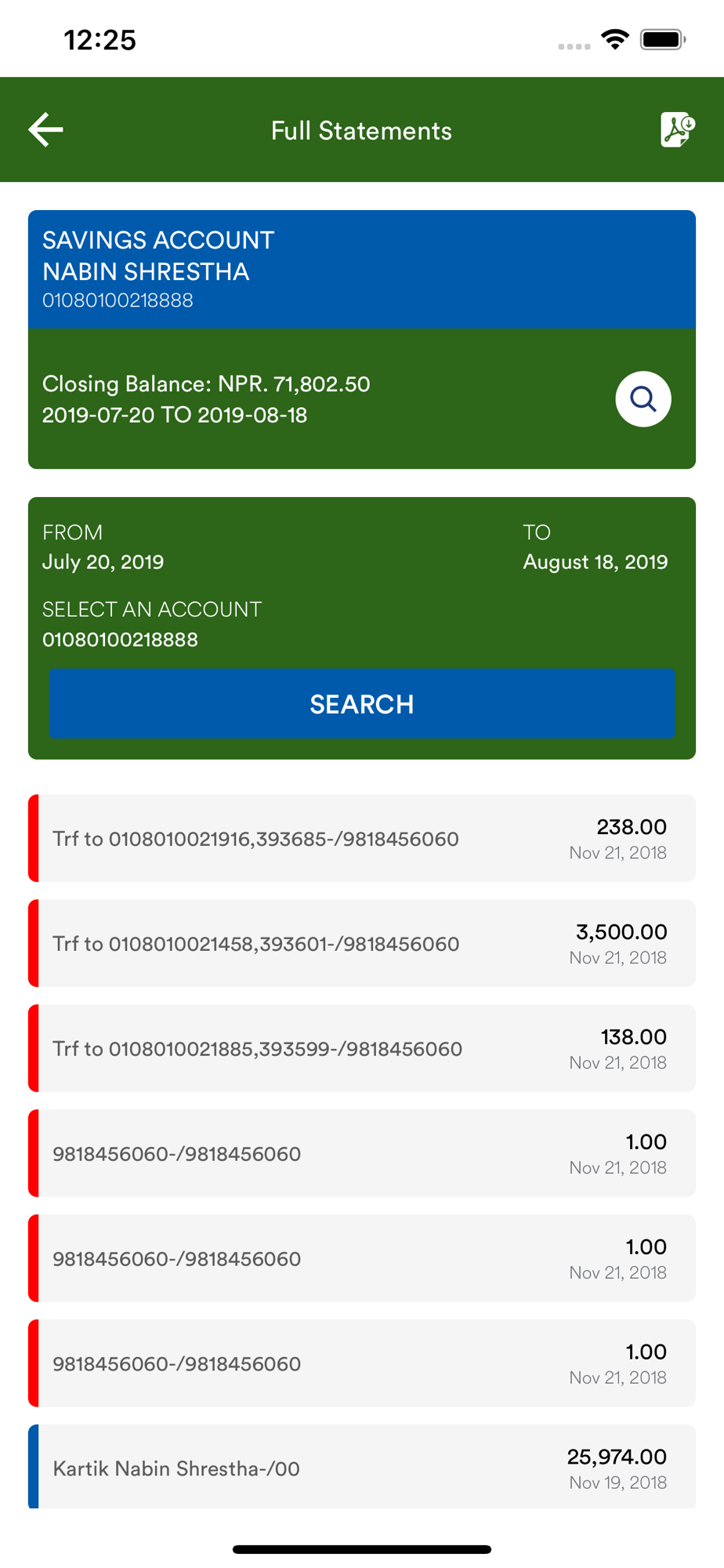Tap the first 9818456060 1.00 transaction
This screenshot has width=724, height=1568.
pyautogui.click(x=362, y=1153)
